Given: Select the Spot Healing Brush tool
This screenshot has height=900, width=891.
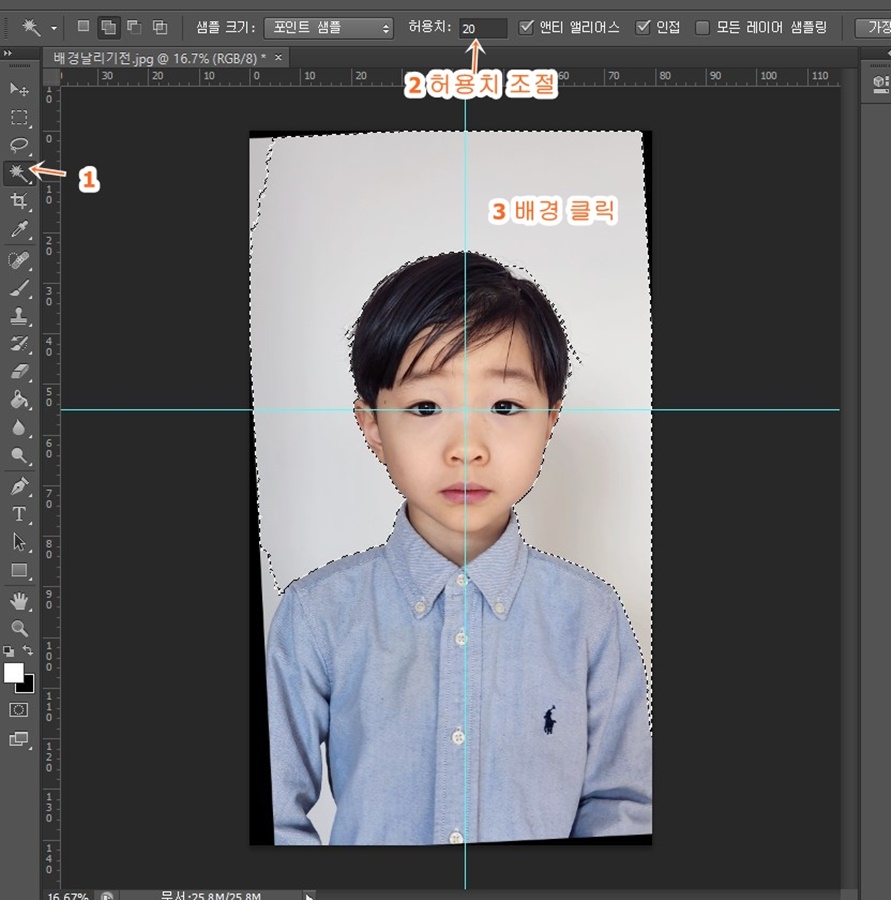Looking at the screenshot, I should (x=19, y=261).
